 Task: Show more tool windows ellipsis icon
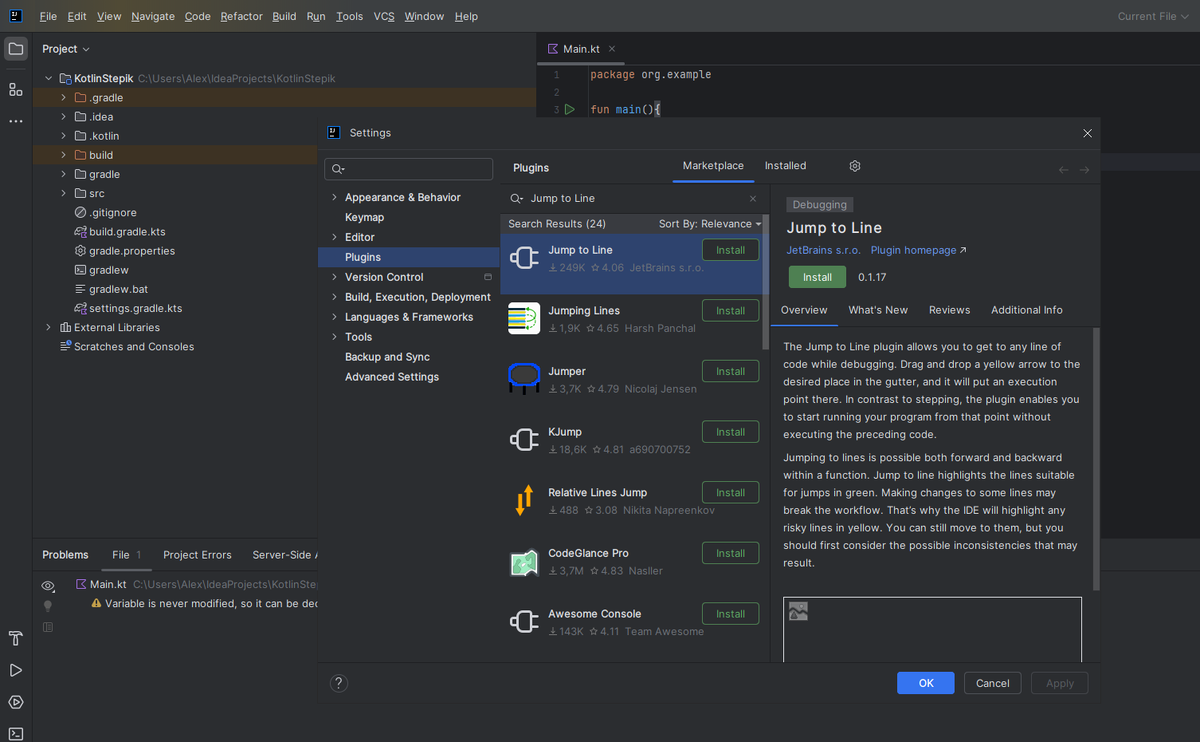[x=16, y=121]
